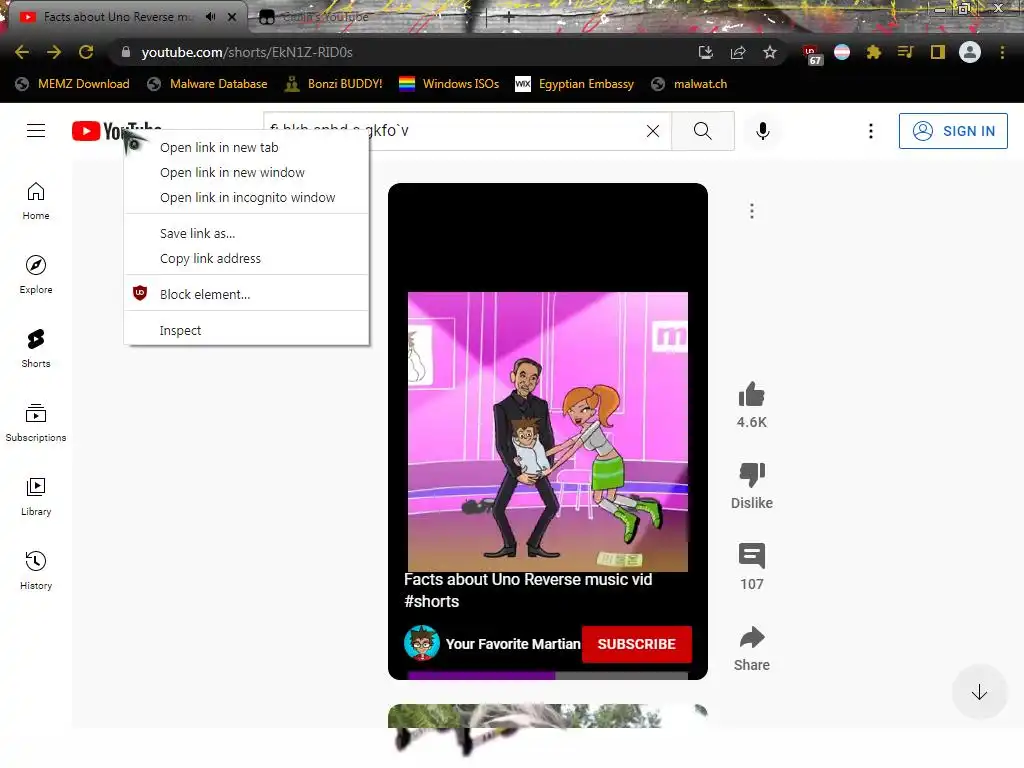The height and width of the screenshot is (768, 1024).
Task: Open the Chrome profile avatar
Action: click(x=969, y=52)
